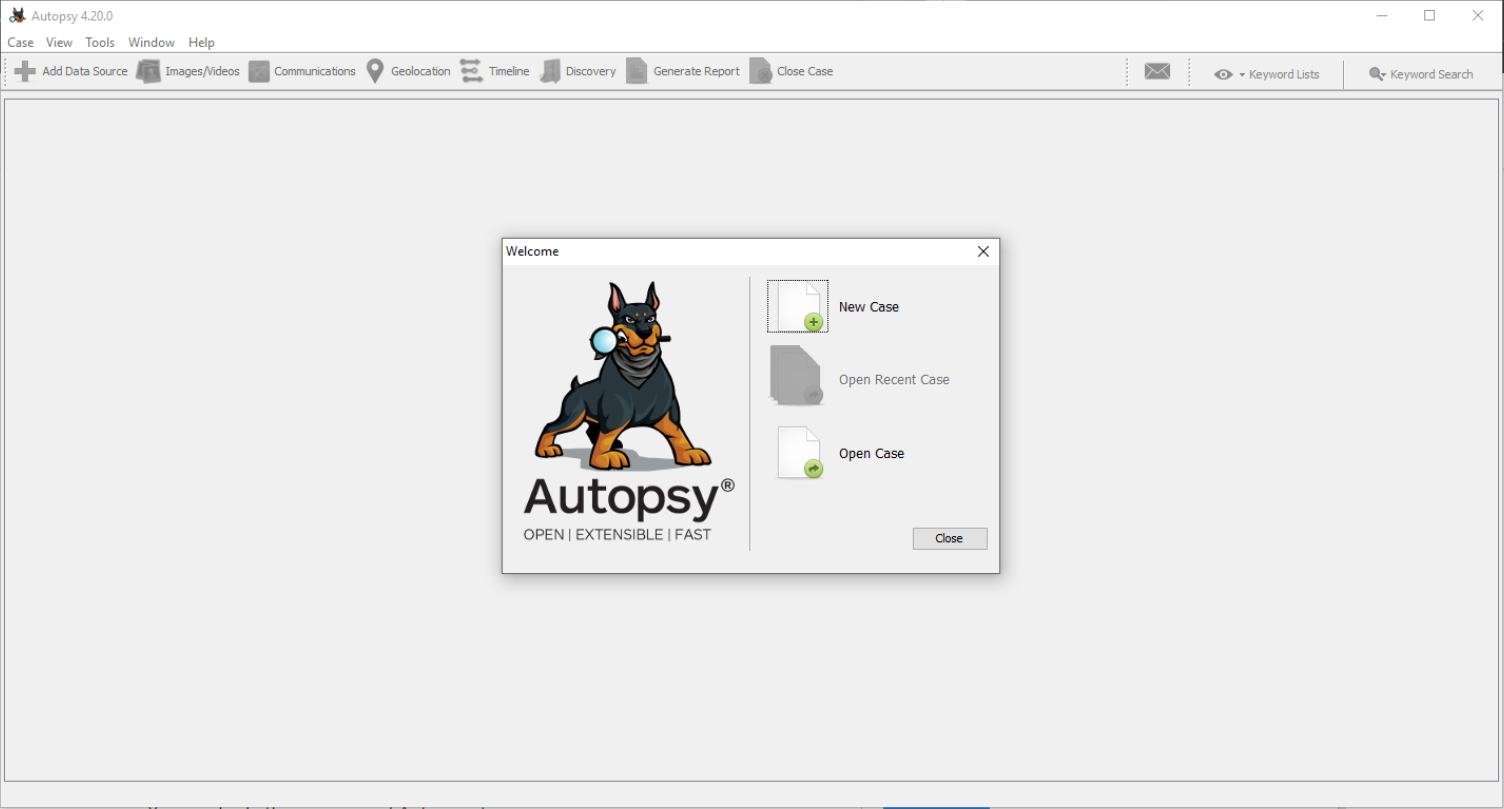Click the Communications text label
Image resolution: width=1504 pixels, height=809 pixels.
coord(315,72)
